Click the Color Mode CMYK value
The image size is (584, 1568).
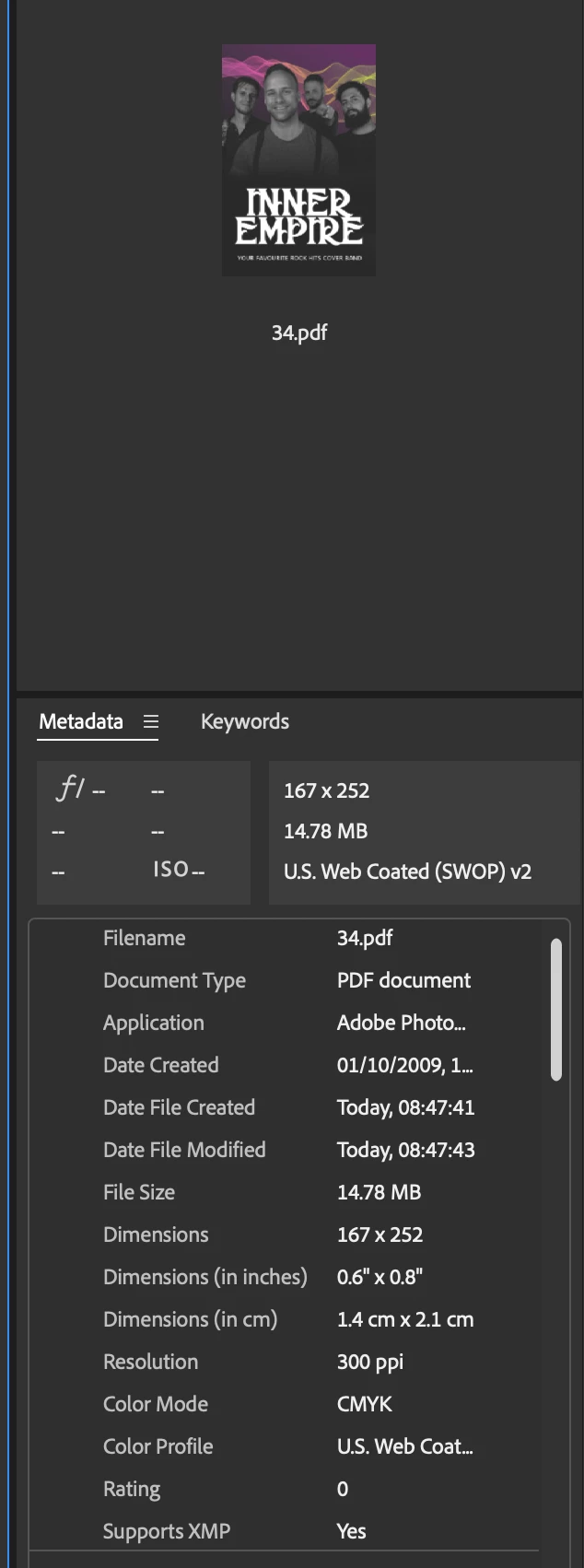click(364, 1404)
